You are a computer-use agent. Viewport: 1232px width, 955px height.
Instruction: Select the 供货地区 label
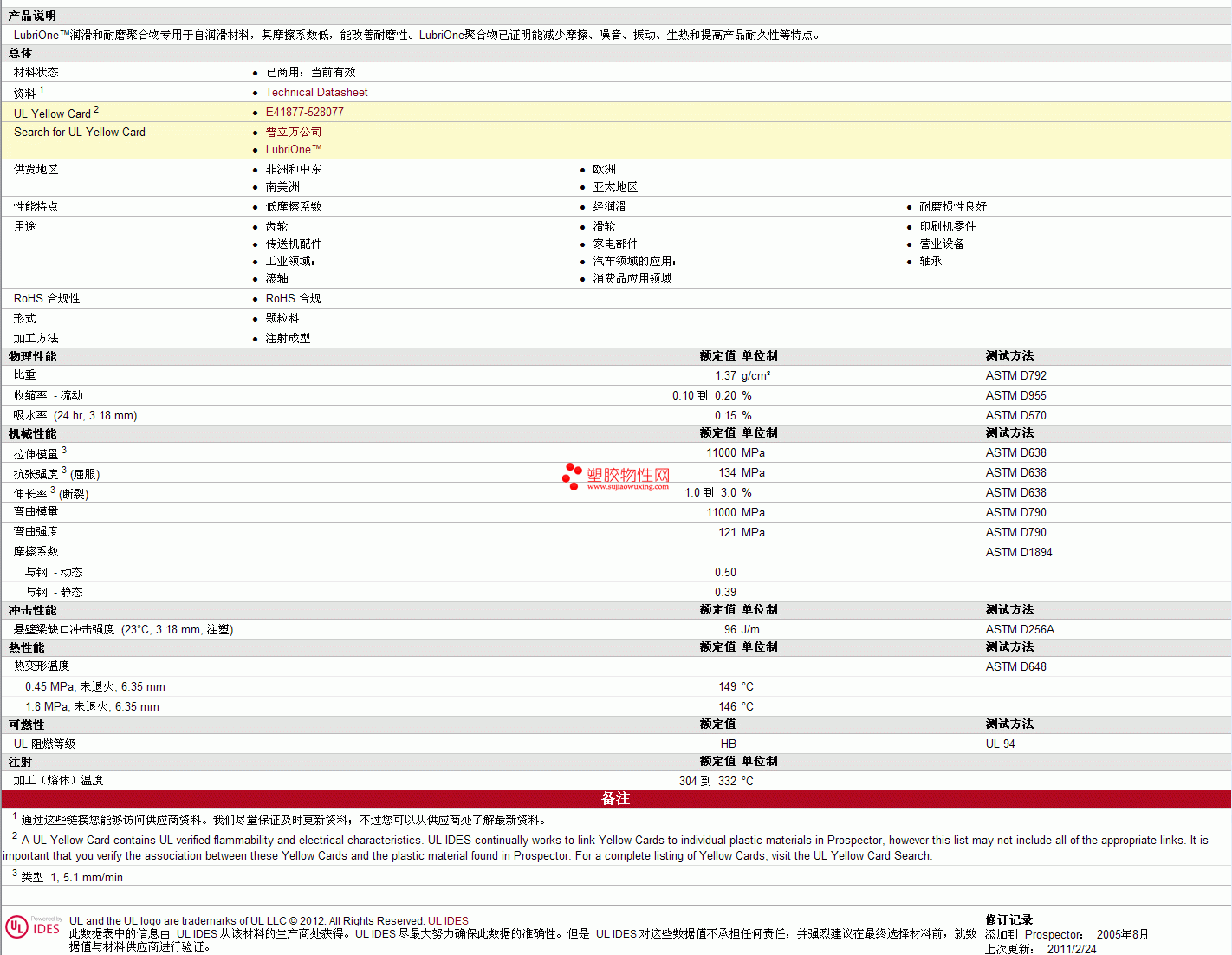tap(36, 169)
